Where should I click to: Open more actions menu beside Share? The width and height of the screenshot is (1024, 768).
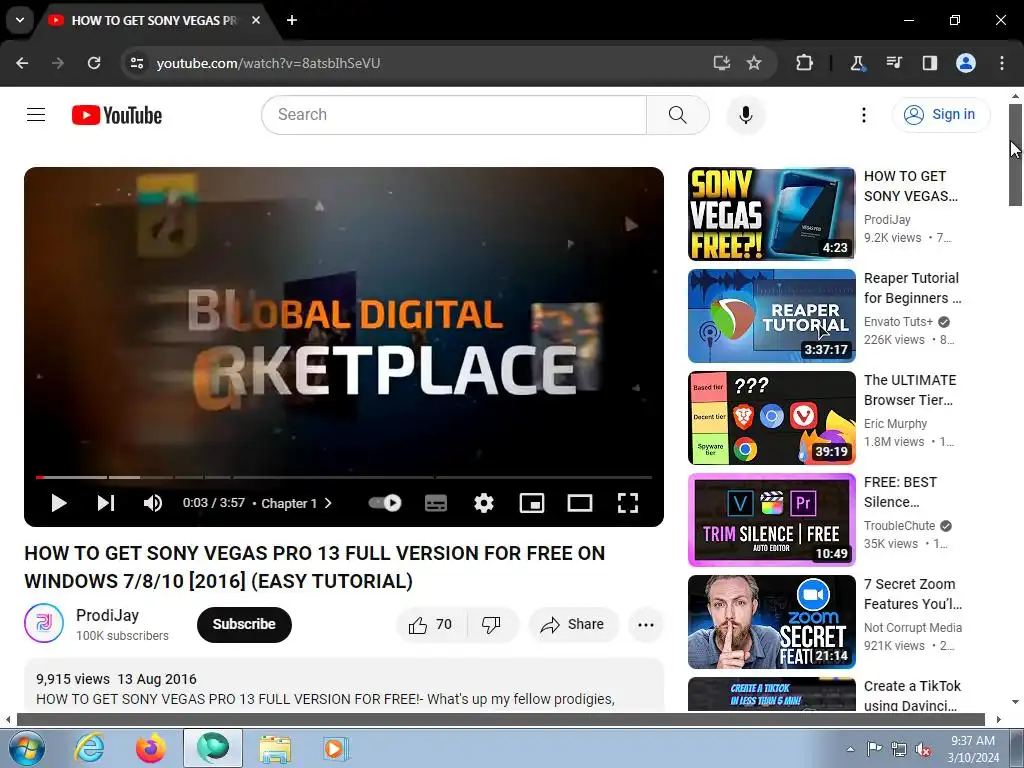(x=646, y=624)
